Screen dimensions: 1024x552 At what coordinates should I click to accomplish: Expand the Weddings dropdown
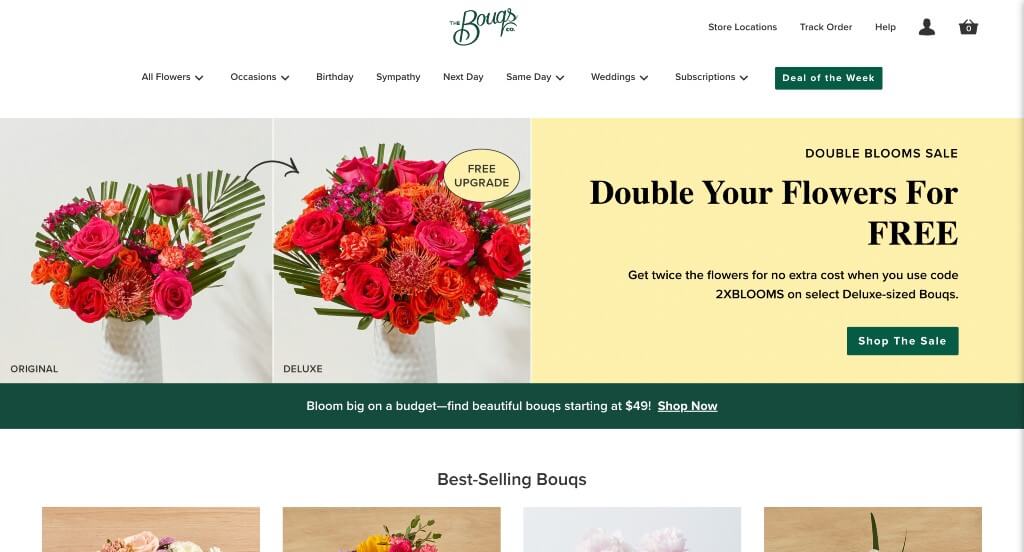619,77
